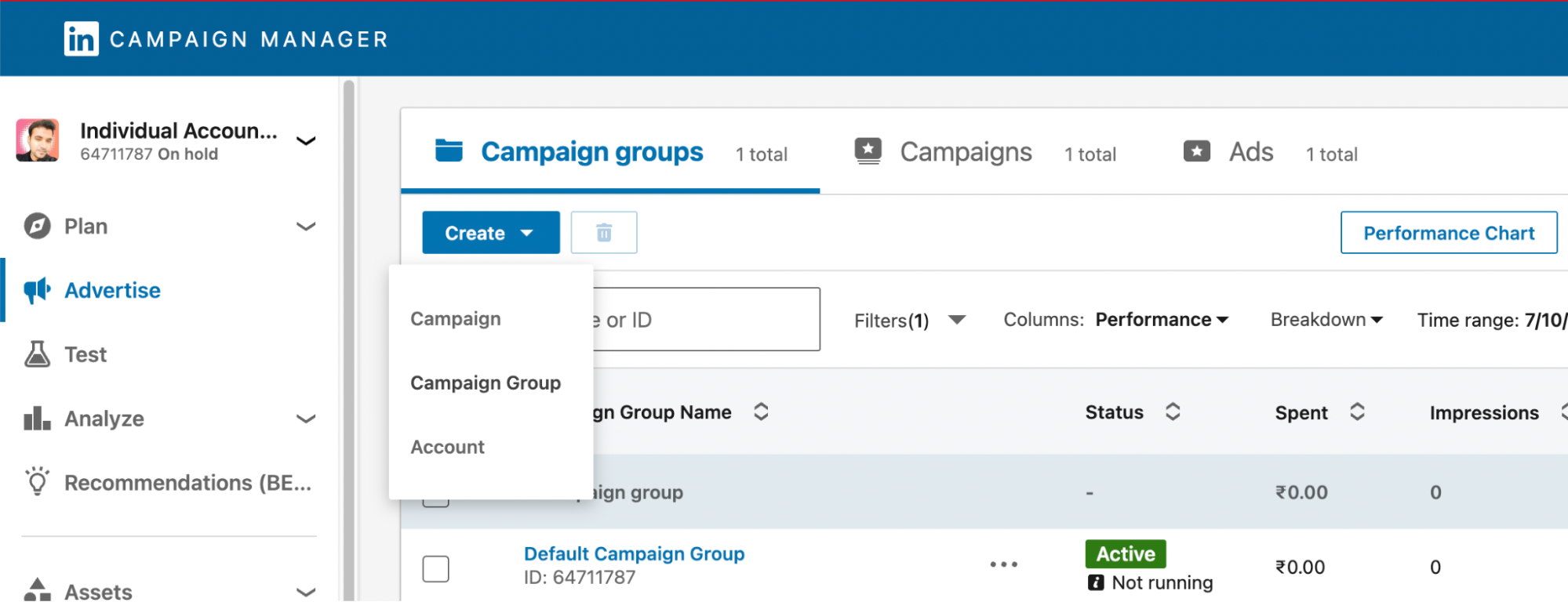The width and height of the screenshot is (1568, 602).
Task: Sort by Spent column arrows
Action: point(1357,412)
